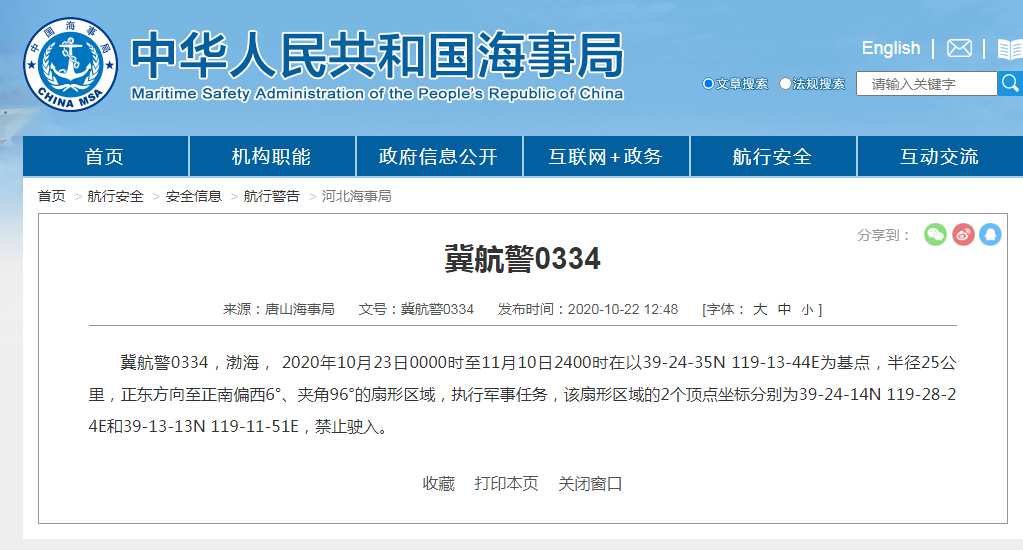Open the 航行安全 main navigation menu

[772, 157]
